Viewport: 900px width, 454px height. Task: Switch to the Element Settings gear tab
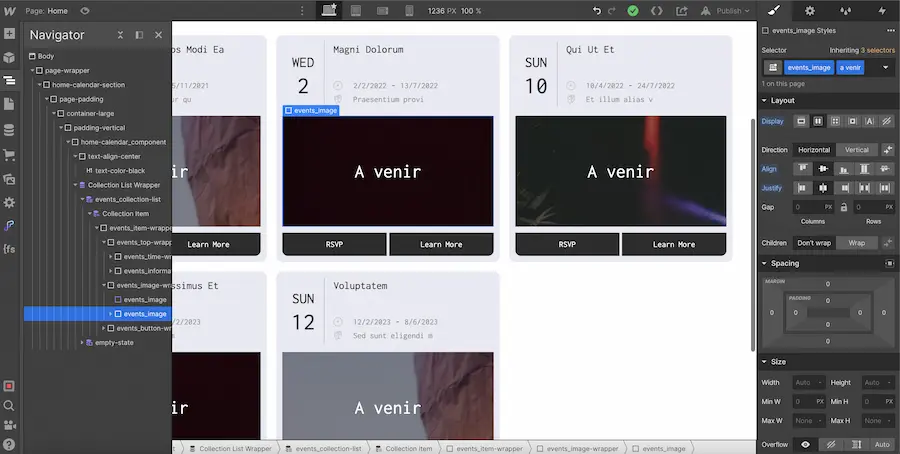click(x=810, y=10)
